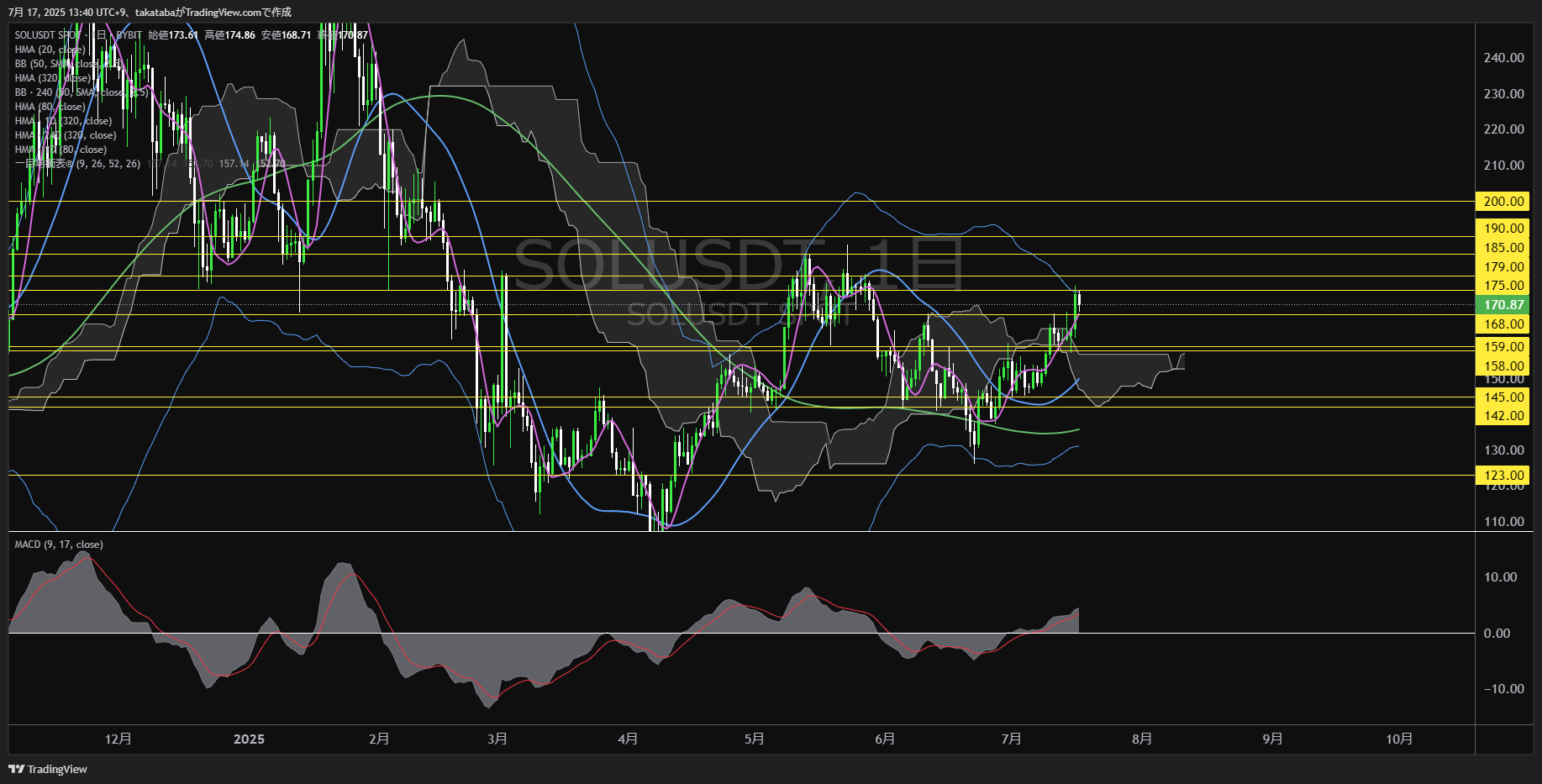1542x784 pixels.
Task: Click the 7月 time axis label
Action: 1011,739
